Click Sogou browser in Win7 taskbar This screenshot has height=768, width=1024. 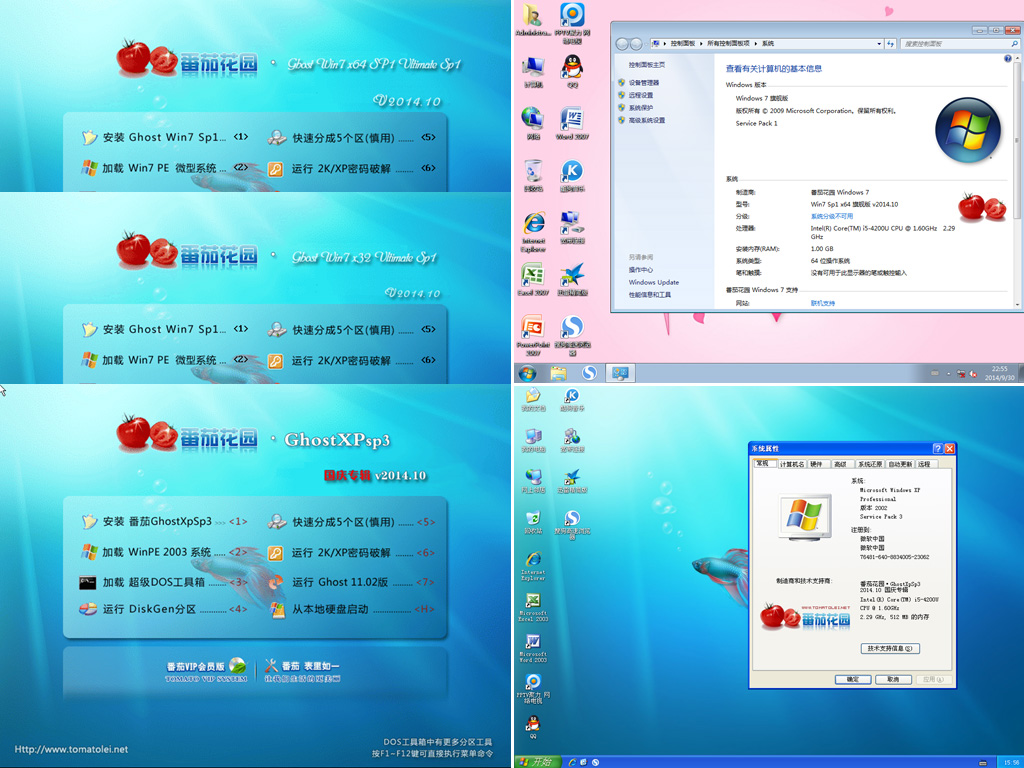pos(589,373)
